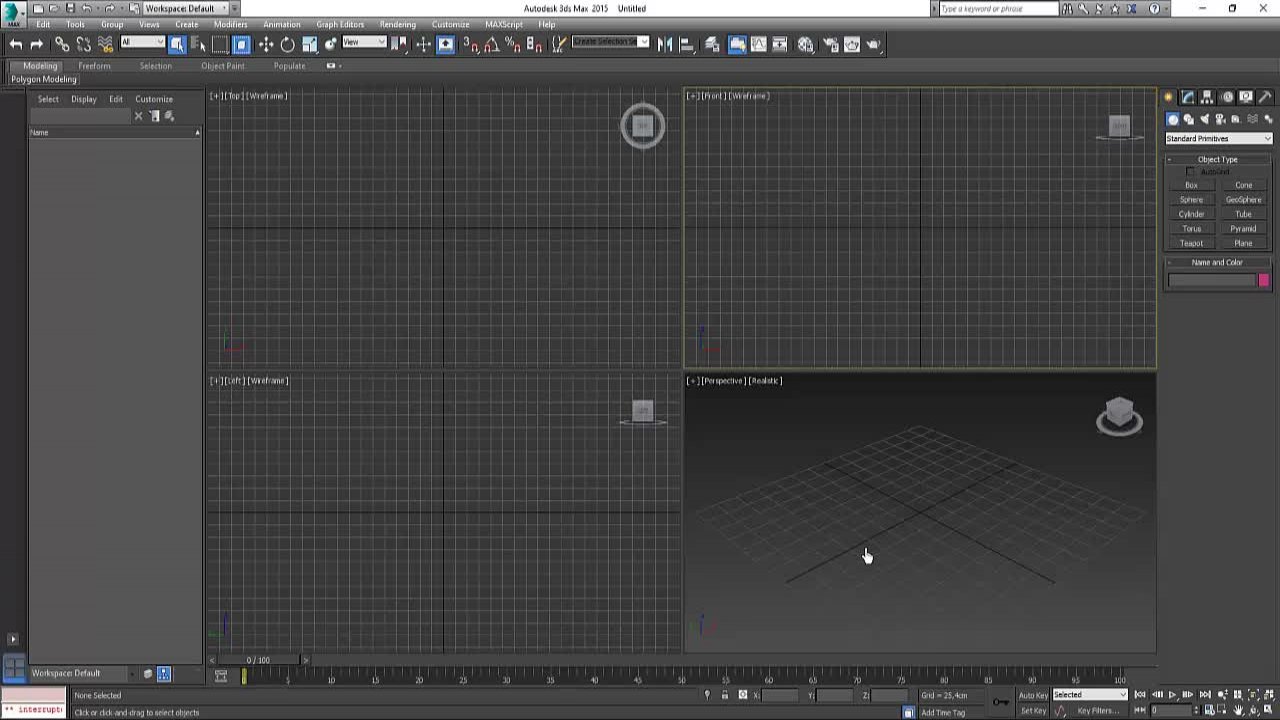The image size is (1280, 720).
Task: Open the selection filter 'All' dropdown
Action: (x=142, y=42)
